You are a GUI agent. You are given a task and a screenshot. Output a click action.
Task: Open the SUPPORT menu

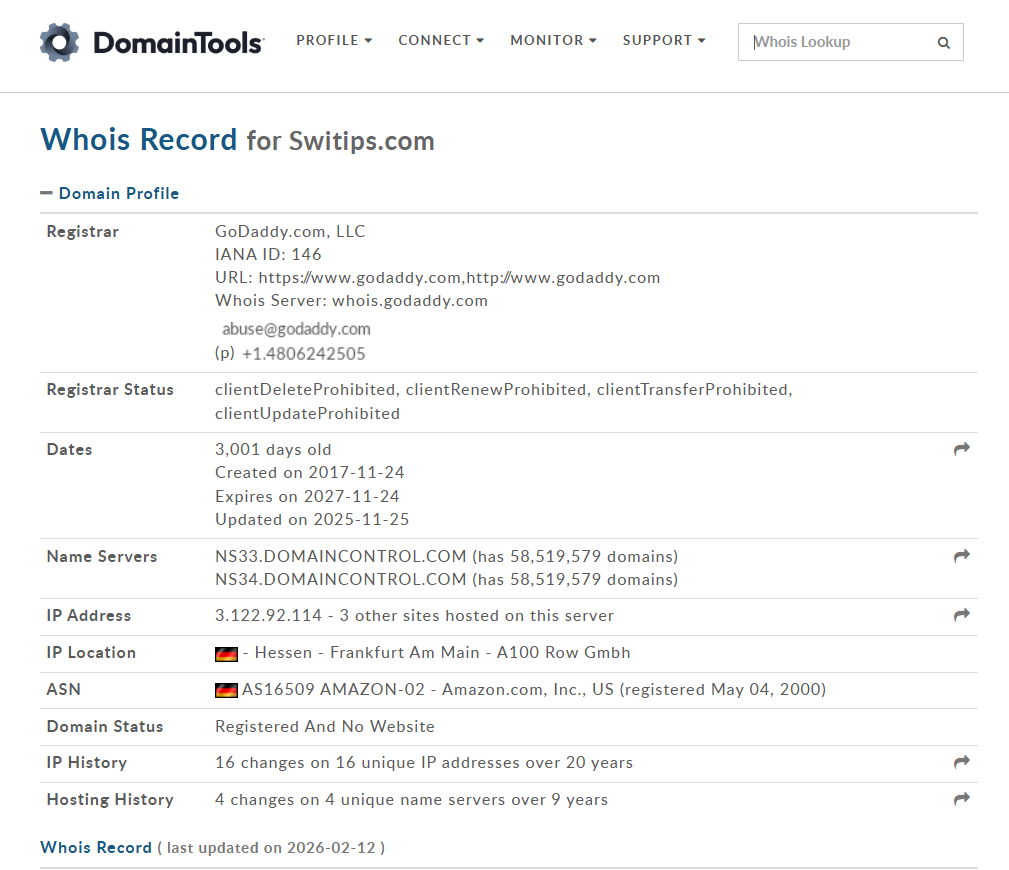[664, 41]
